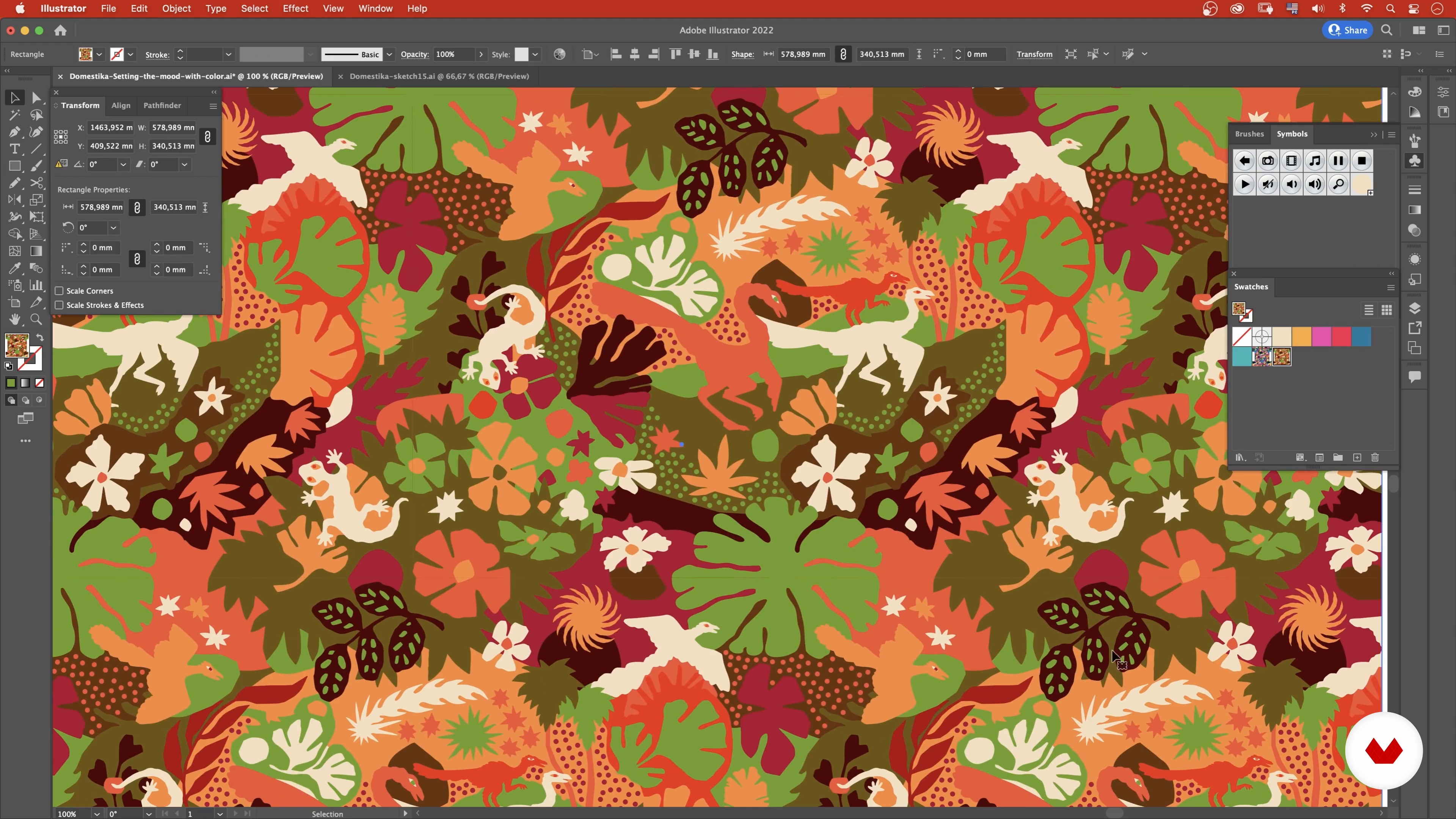Toggle constrain link in Rectangle Properties
This screenshot has height=819, width=1456.
[137, 207]
